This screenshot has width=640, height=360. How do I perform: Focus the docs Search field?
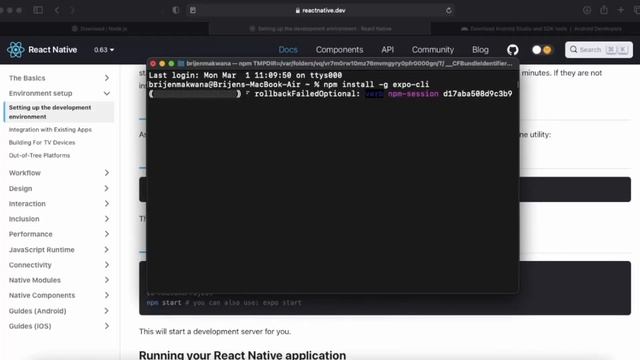click(x=599, y=50)
